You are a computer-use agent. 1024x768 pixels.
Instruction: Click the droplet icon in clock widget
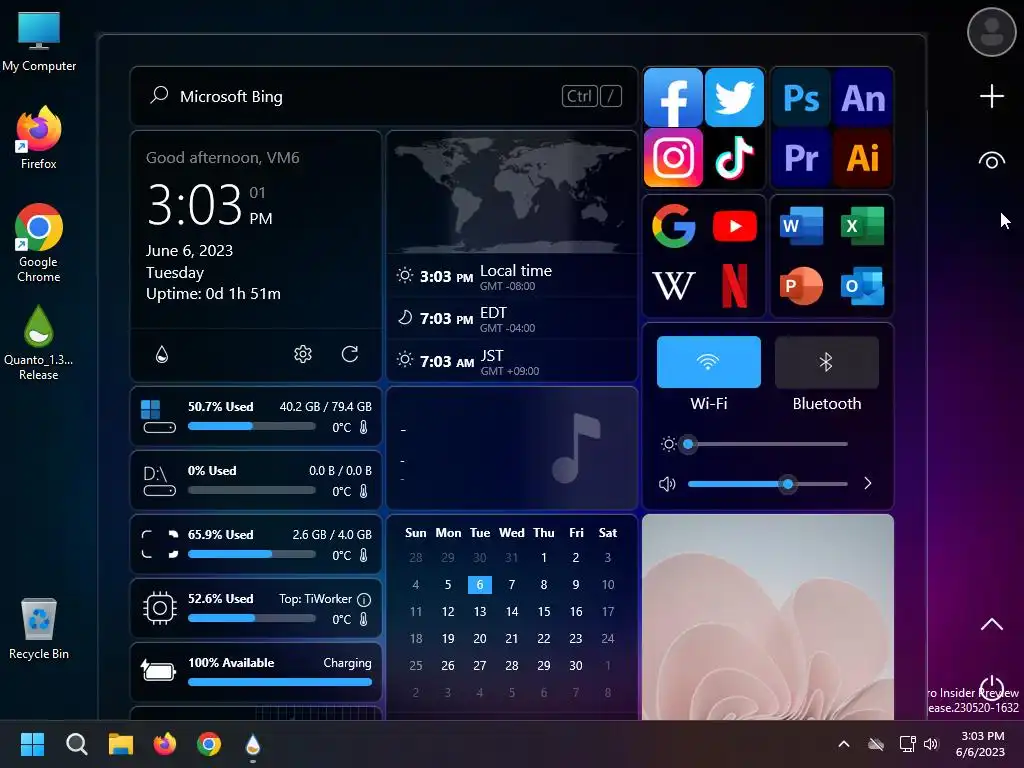pos(162,354)
